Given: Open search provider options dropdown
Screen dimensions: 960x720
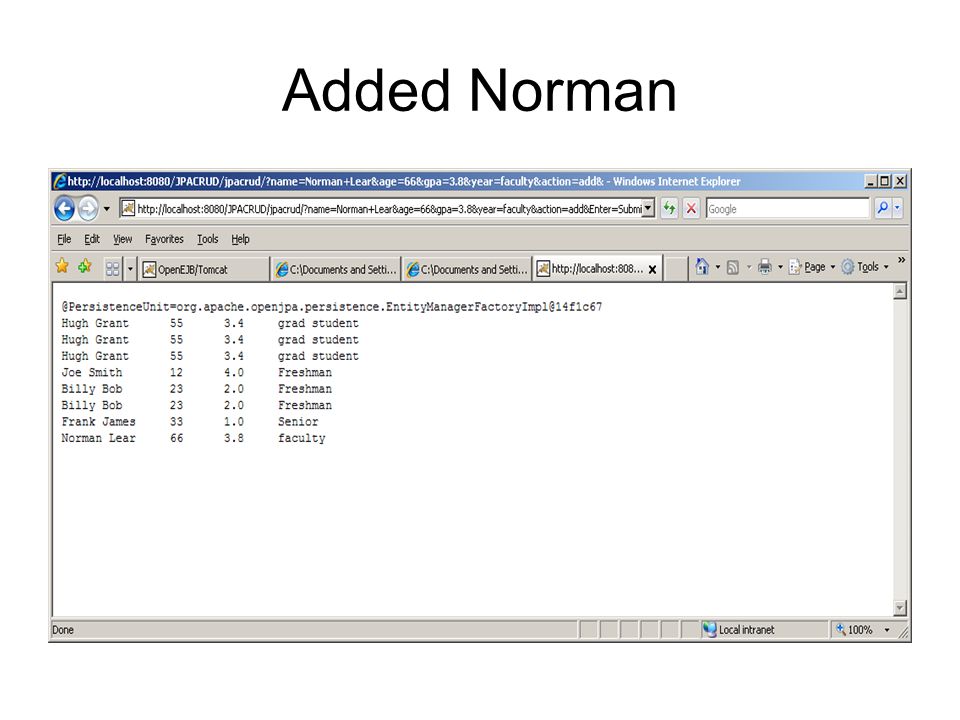Looking at the screenshot, I should 898,208.
